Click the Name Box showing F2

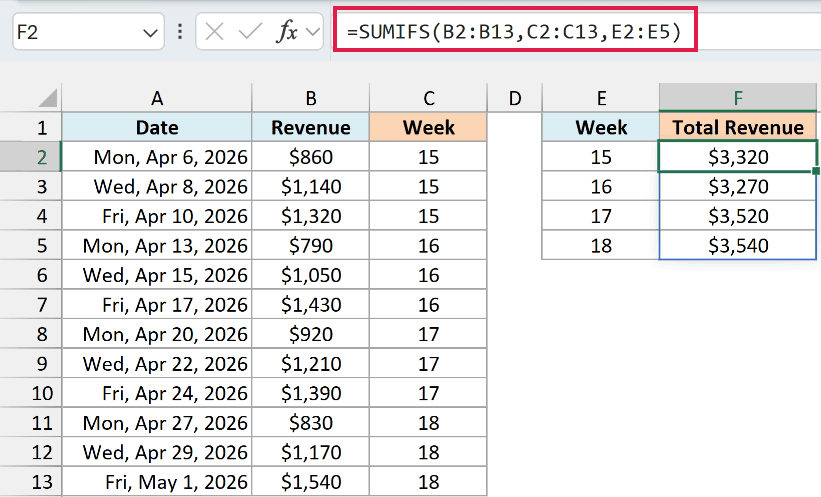point(88,32)
